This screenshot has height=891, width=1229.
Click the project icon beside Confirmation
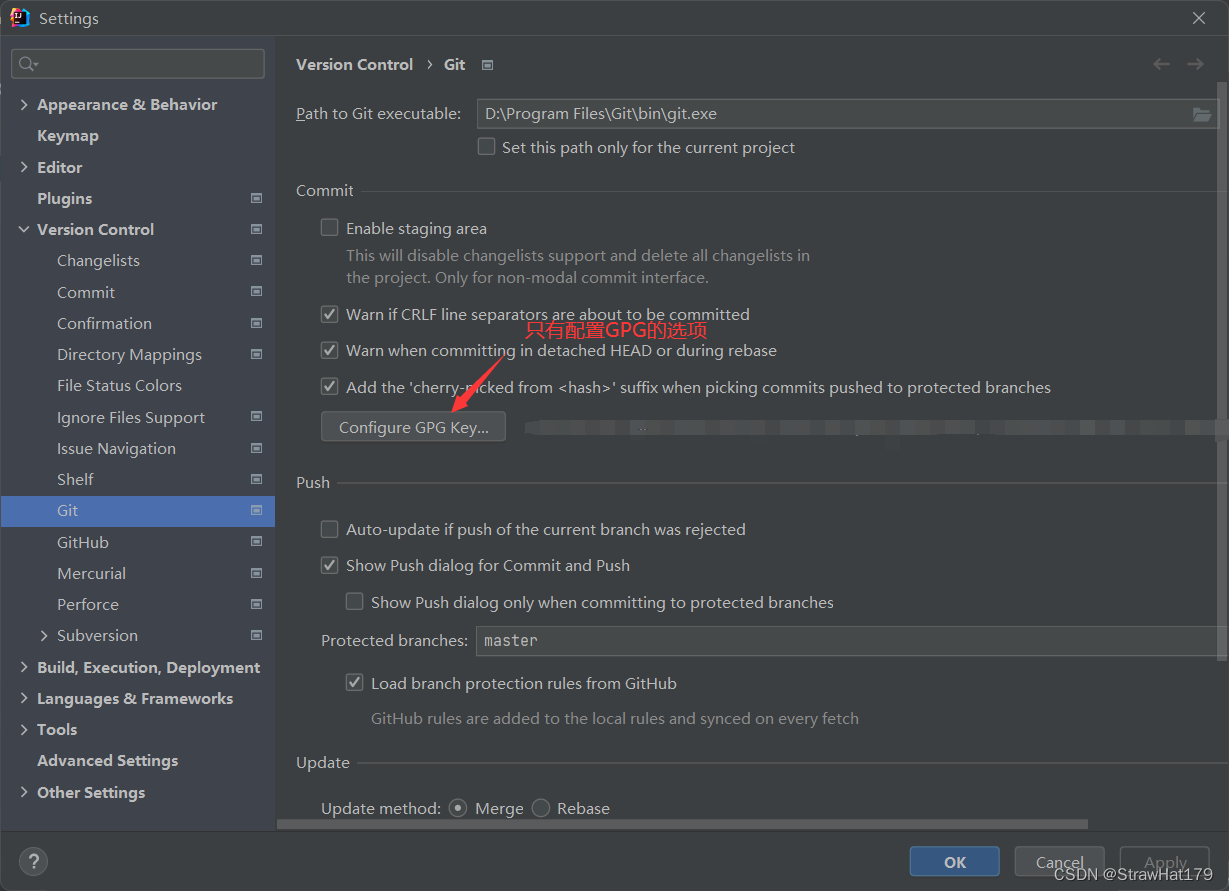coord(256,323)
